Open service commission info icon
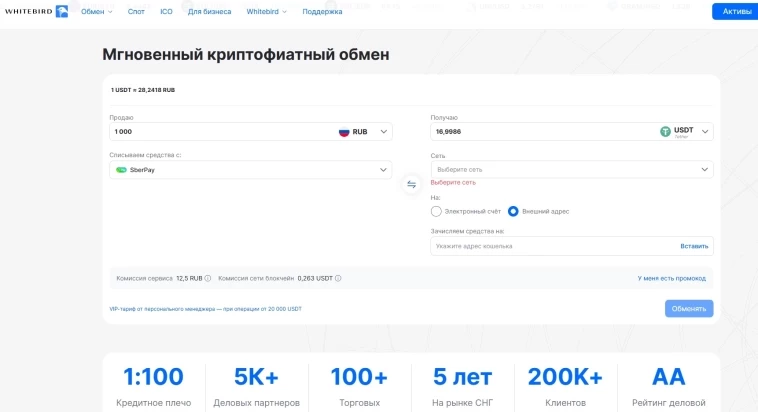The height and width of the screenshot is (412, 758). coord(208,278)
